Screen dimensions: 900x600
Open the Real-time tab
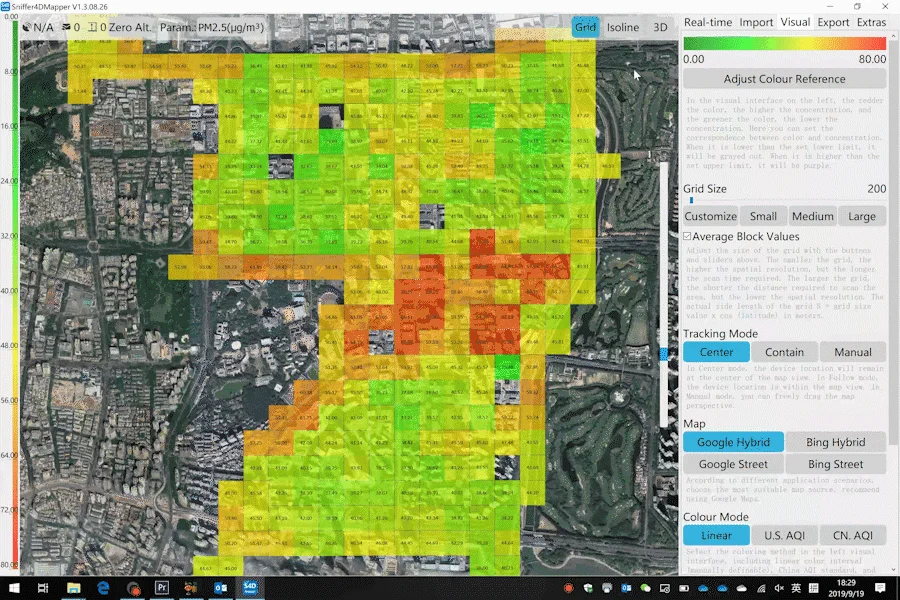click(708, 22)
